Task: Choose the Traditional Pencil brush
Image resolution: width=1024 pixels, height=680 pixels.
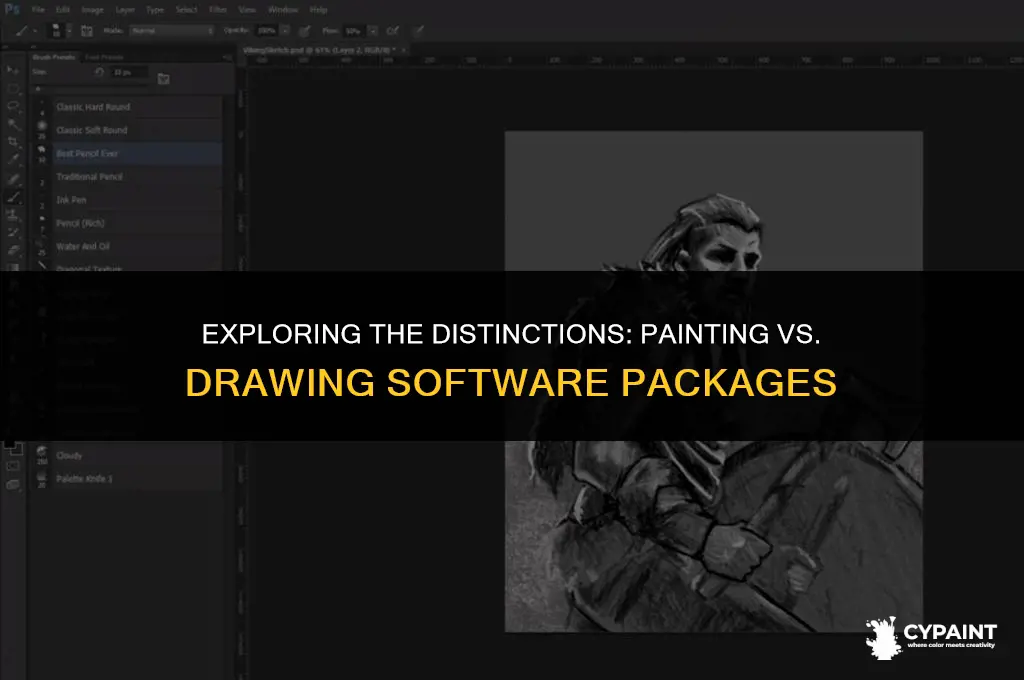Action: 128,176
